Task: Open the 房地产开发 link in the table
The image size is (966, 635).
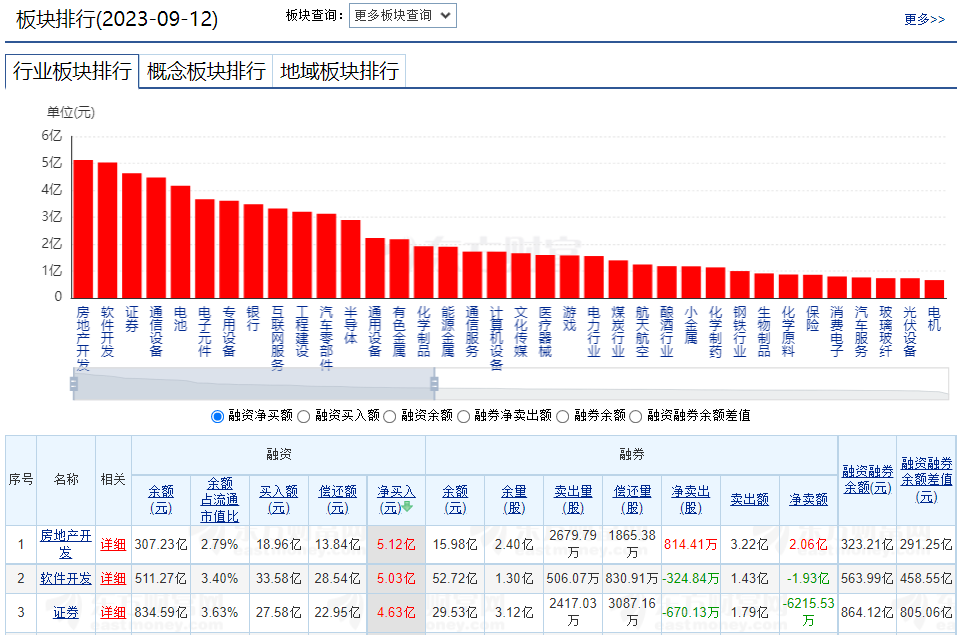Action: 66,544
